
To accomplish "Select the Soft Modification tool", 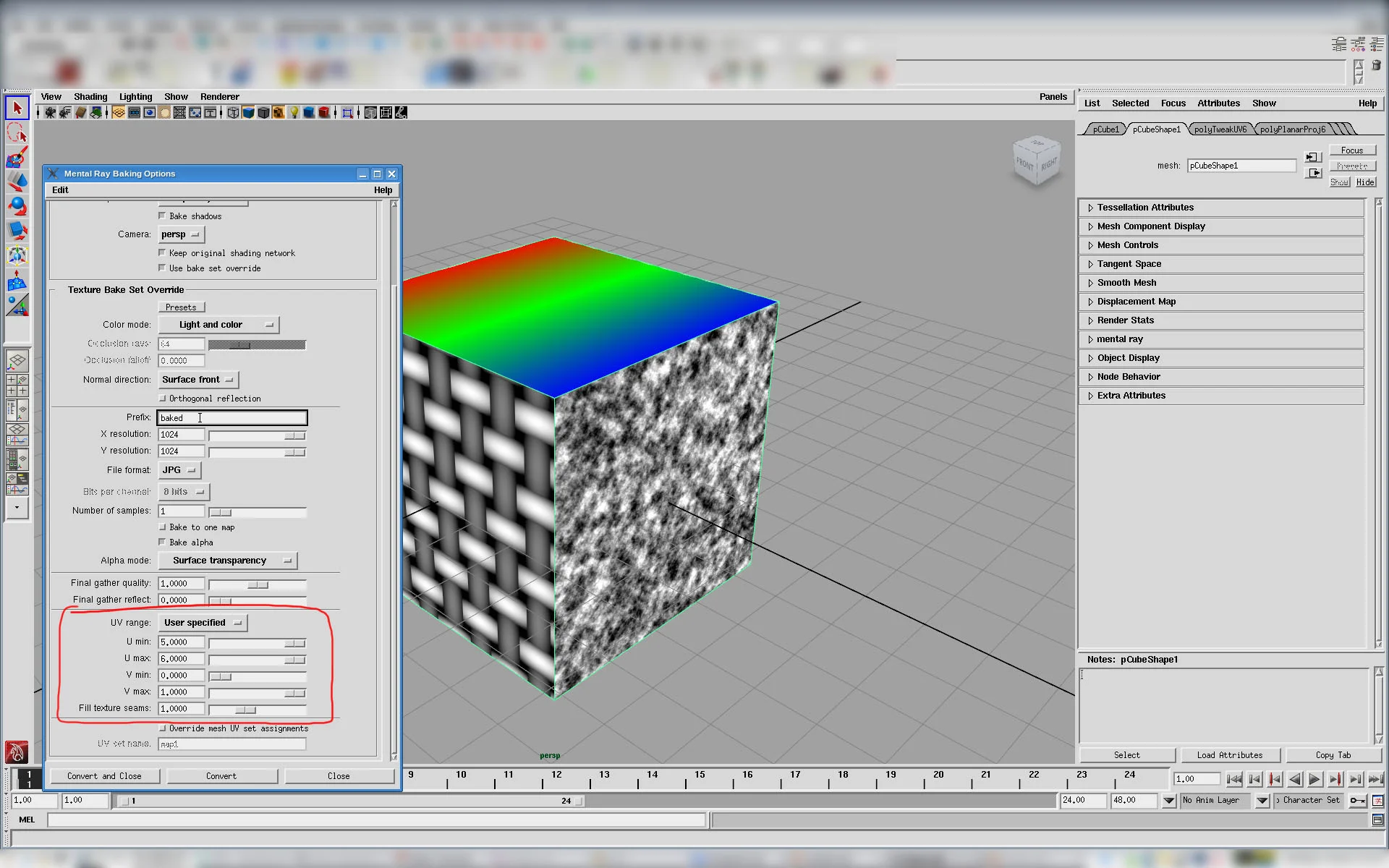I will [x=17, y=281].
